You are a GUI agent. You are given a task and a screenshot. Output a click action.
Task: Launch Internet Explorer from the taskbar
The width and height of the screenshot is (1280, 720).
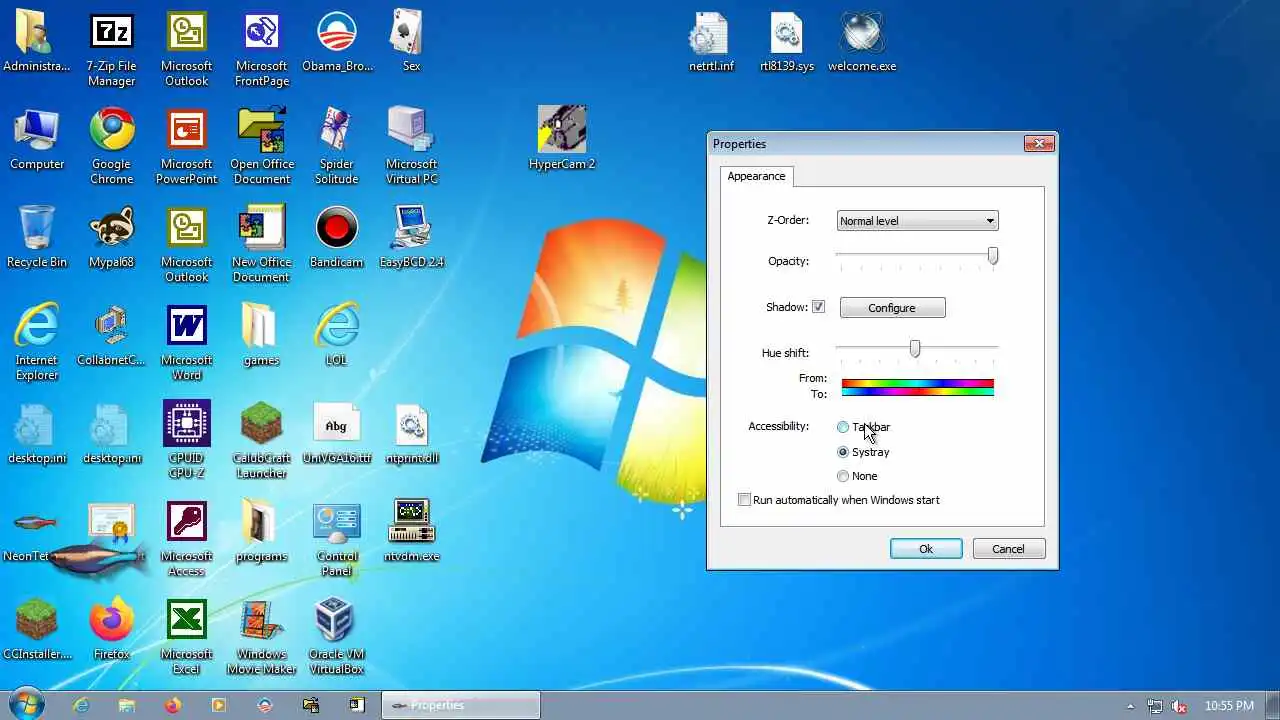point(81,705)
